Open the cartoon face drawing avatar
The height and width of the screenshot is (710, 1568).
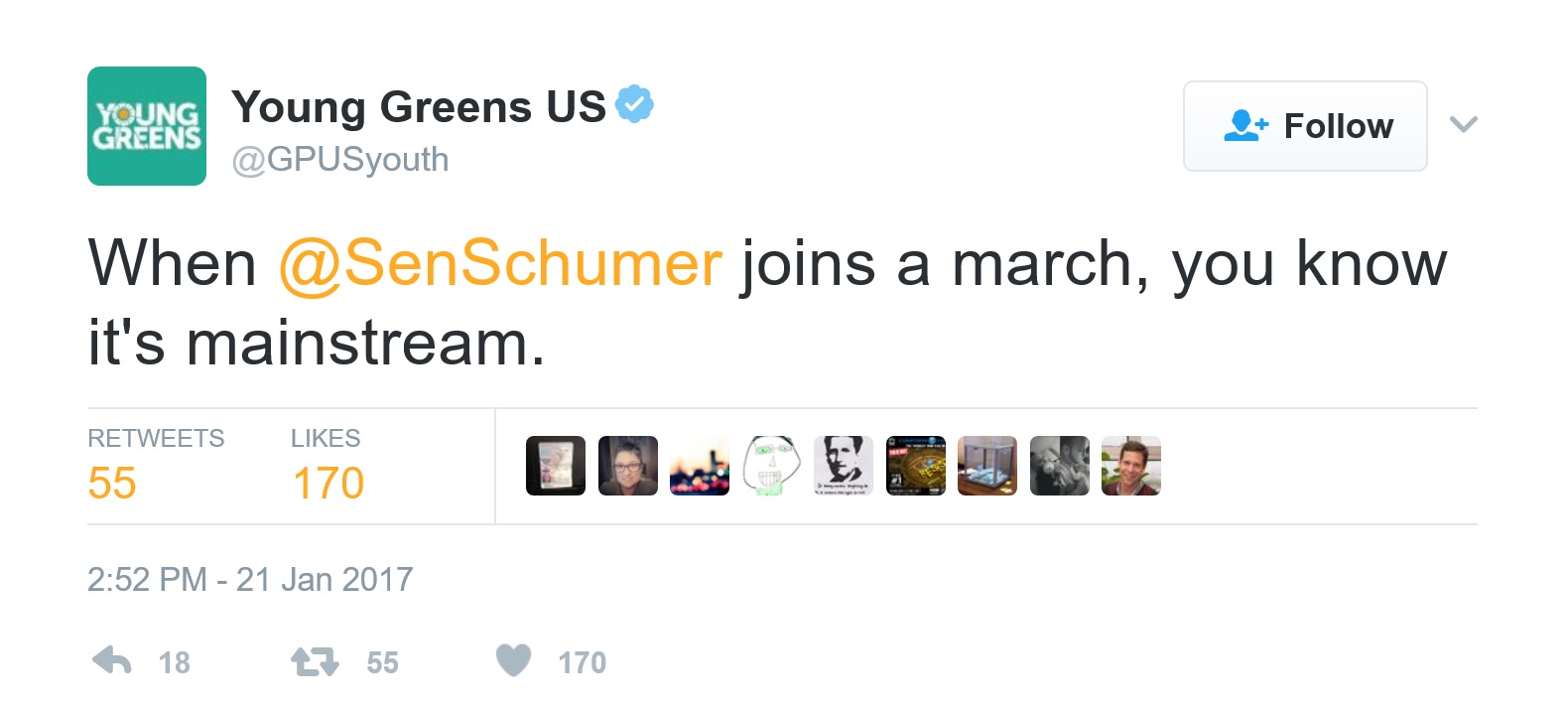click(x=772, y=466)
